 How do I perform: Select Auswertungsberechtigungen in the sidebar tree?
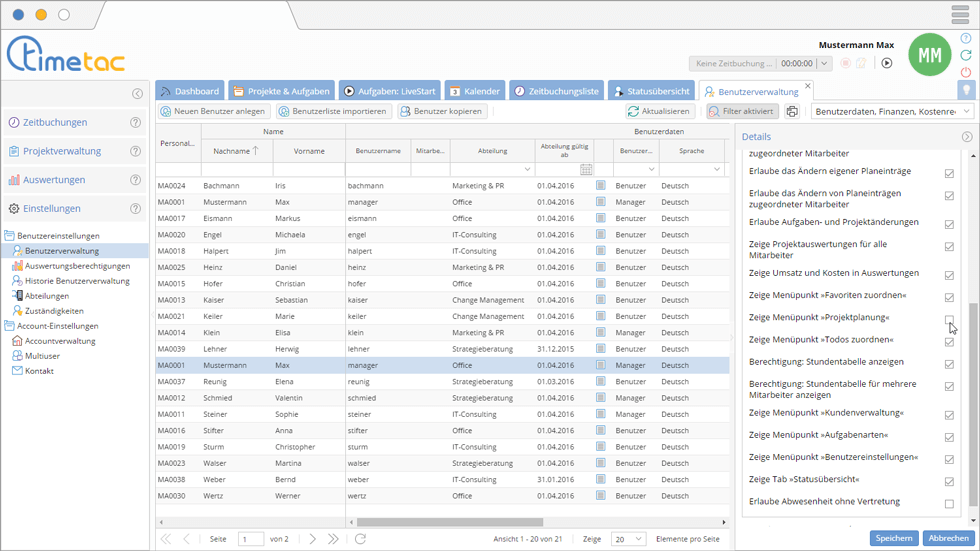(77, 266)
